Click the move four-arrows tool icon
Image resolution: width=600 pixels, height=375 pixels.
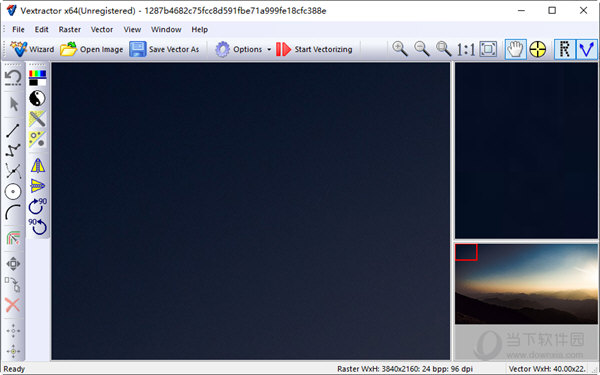tap(13, 264)
